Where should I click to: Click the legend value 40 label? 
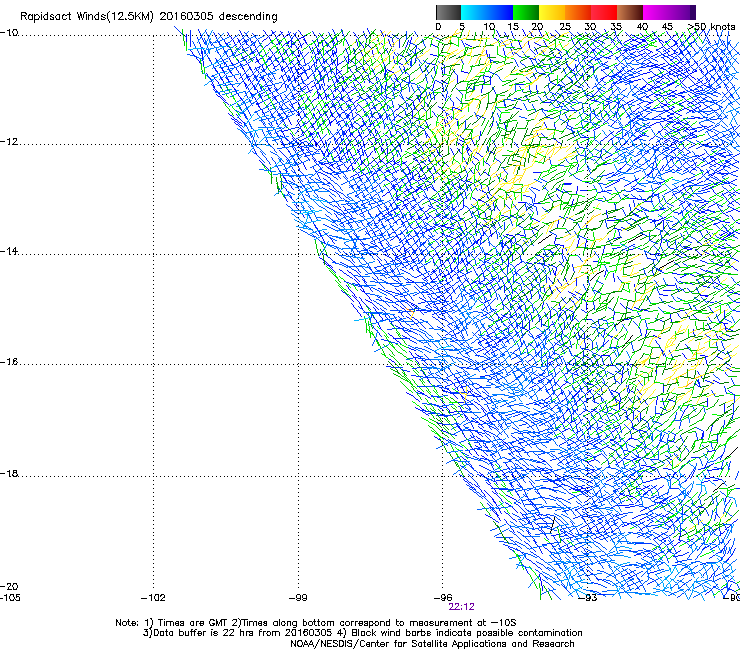(x=642, y=27)
